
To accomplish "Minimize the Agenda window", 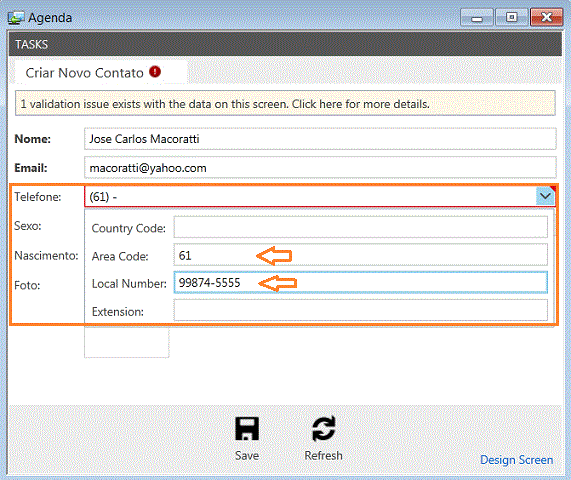I will click(x=477, y=17).
